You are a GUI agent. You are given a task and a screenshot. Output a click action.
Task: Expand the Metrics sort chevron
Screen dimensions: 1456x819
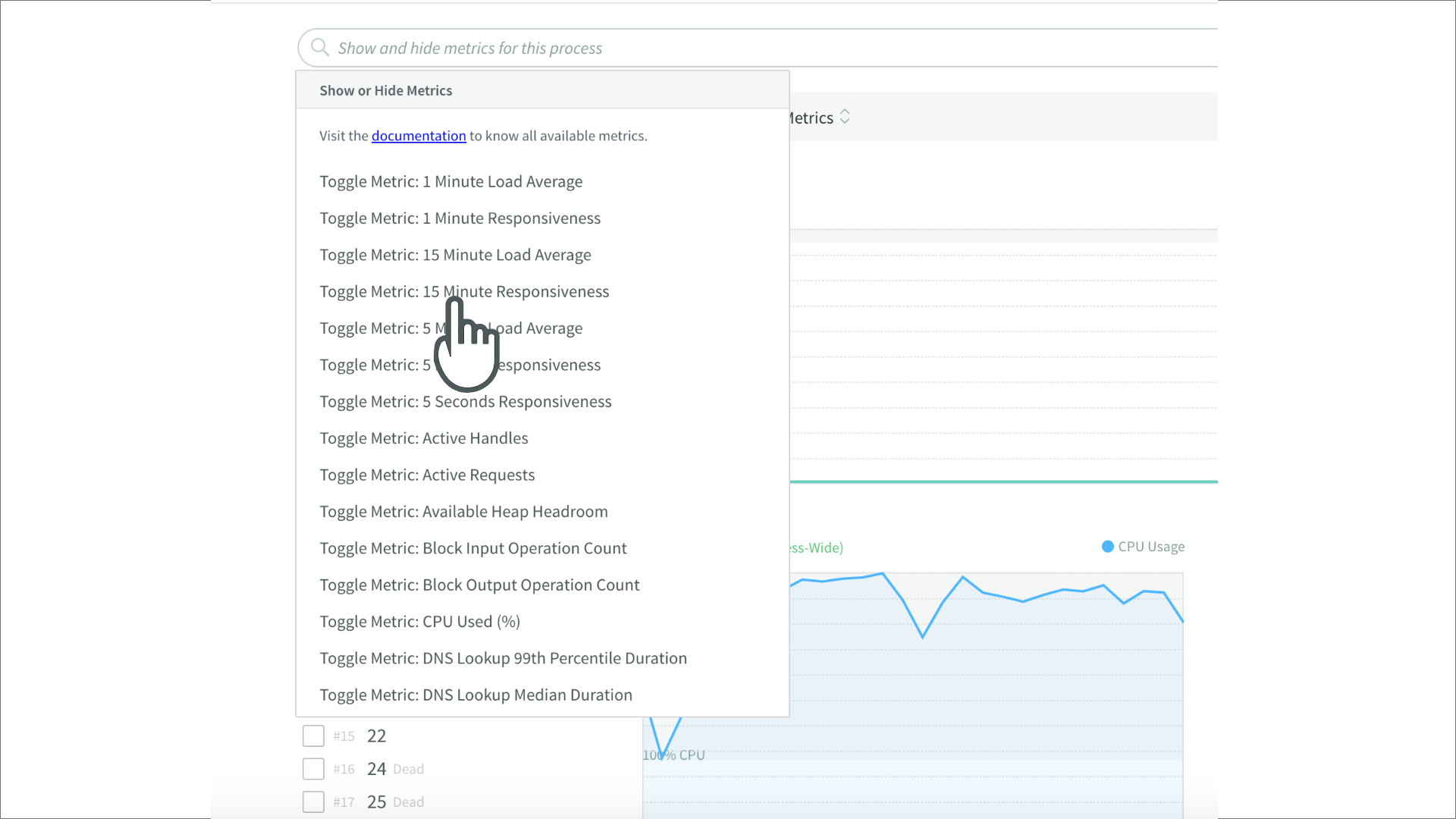[x=845, y=118]
